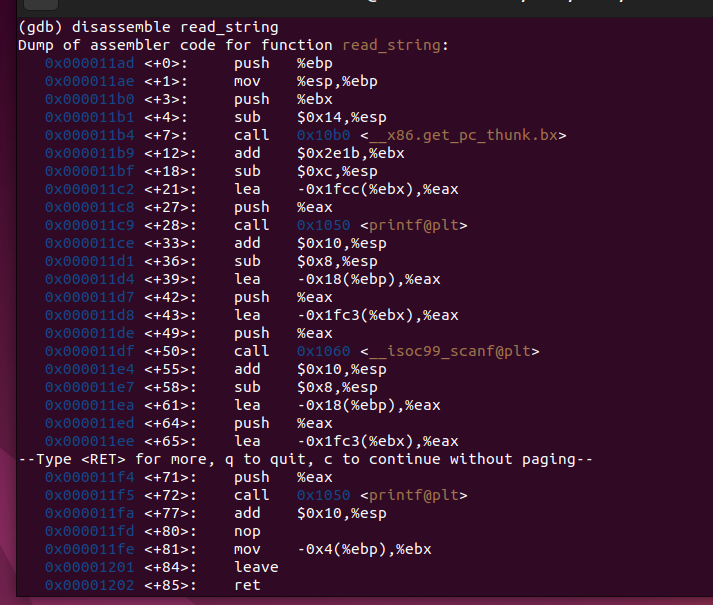Click the offset <+85> label

click(x=171, y=585)
